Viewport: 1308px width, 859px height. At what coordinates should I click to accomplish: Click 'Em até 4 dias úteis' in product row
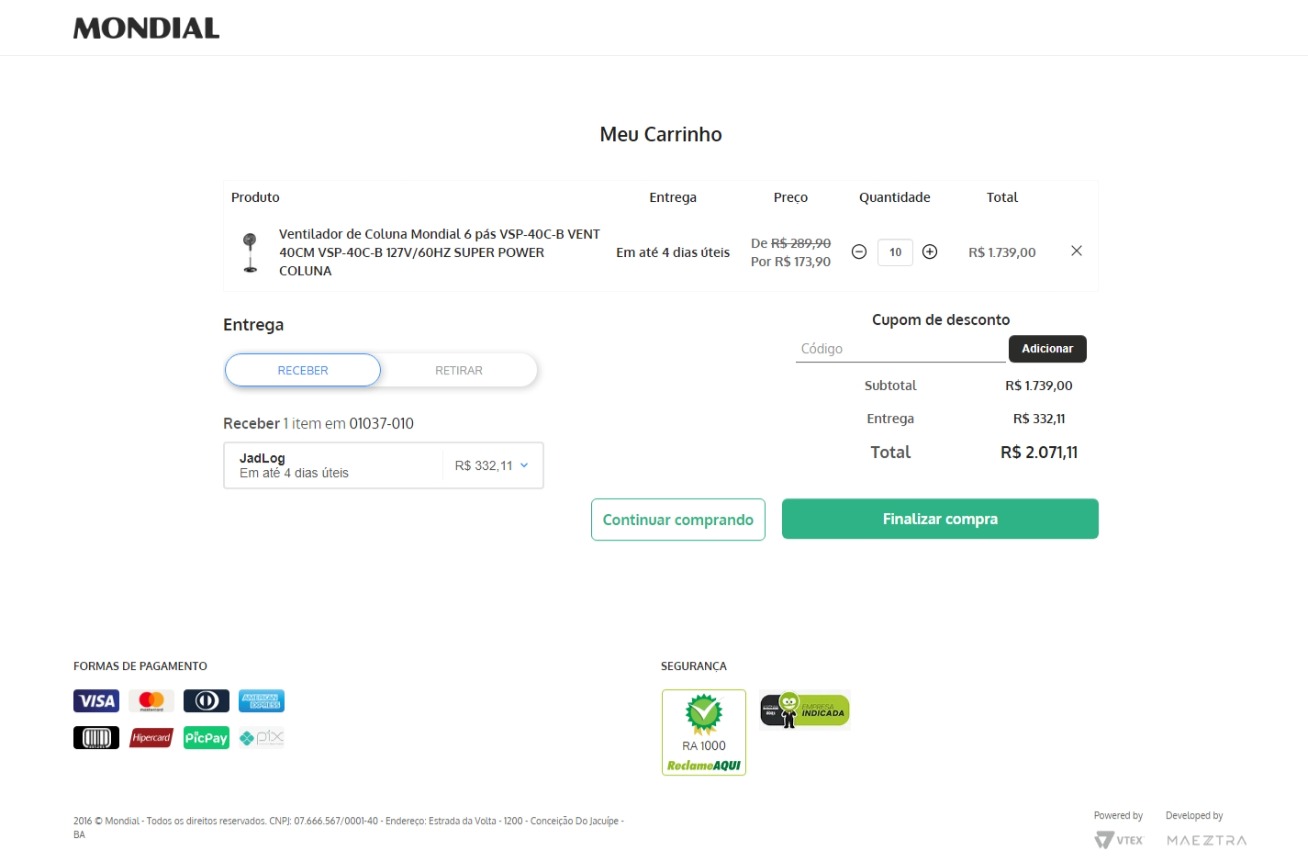[x=673, y=252]
